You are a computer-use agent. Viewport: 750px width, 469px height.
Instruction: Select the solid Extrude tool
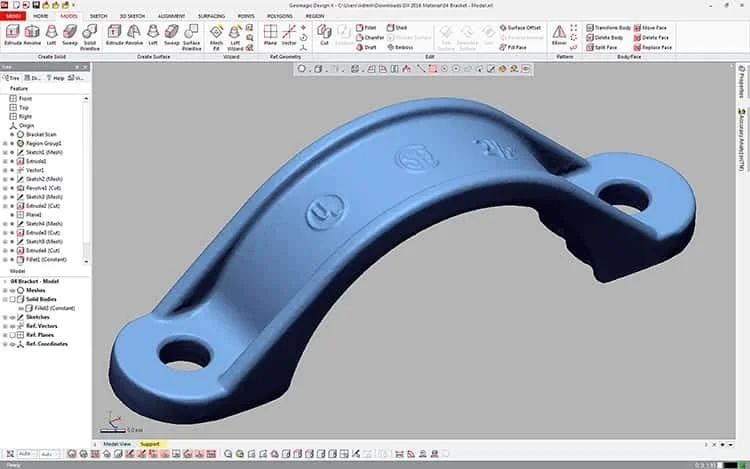click(x=13, y=35)
